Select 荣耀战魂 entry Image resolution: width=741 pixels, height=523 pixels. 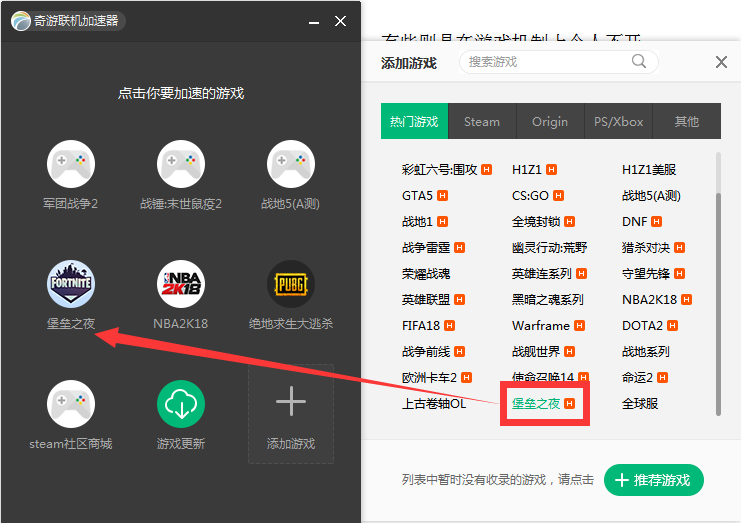point(426,274)
